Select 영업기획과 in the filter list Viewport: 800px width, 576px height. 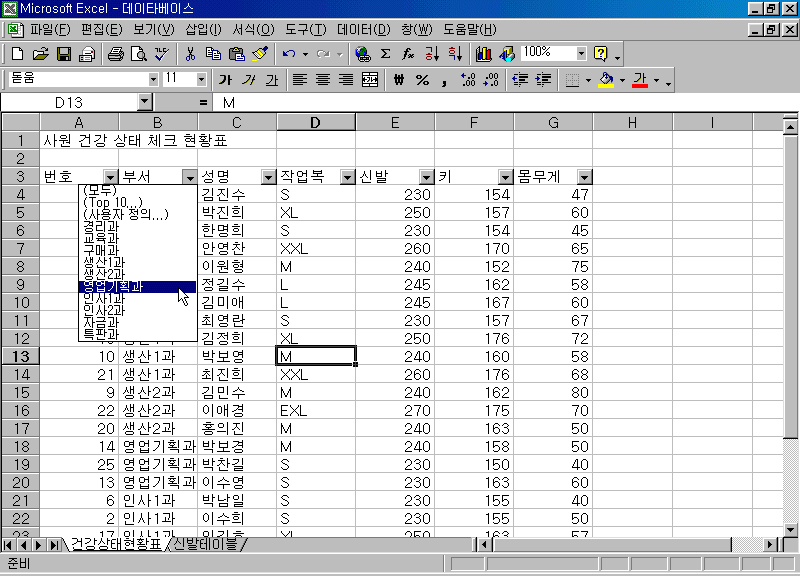pos(113,286)
